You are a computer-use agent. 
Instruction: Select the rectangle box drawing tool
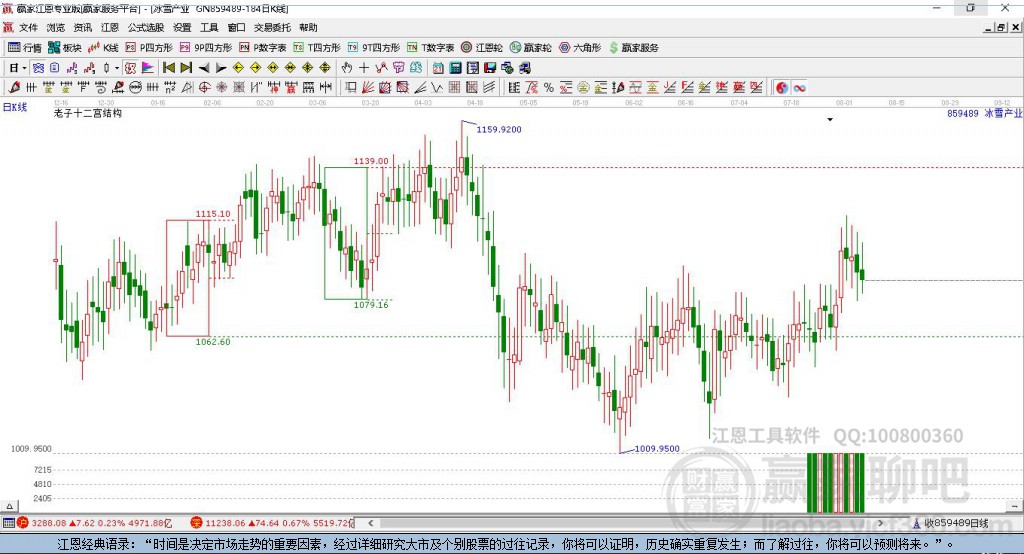[351, 88]
